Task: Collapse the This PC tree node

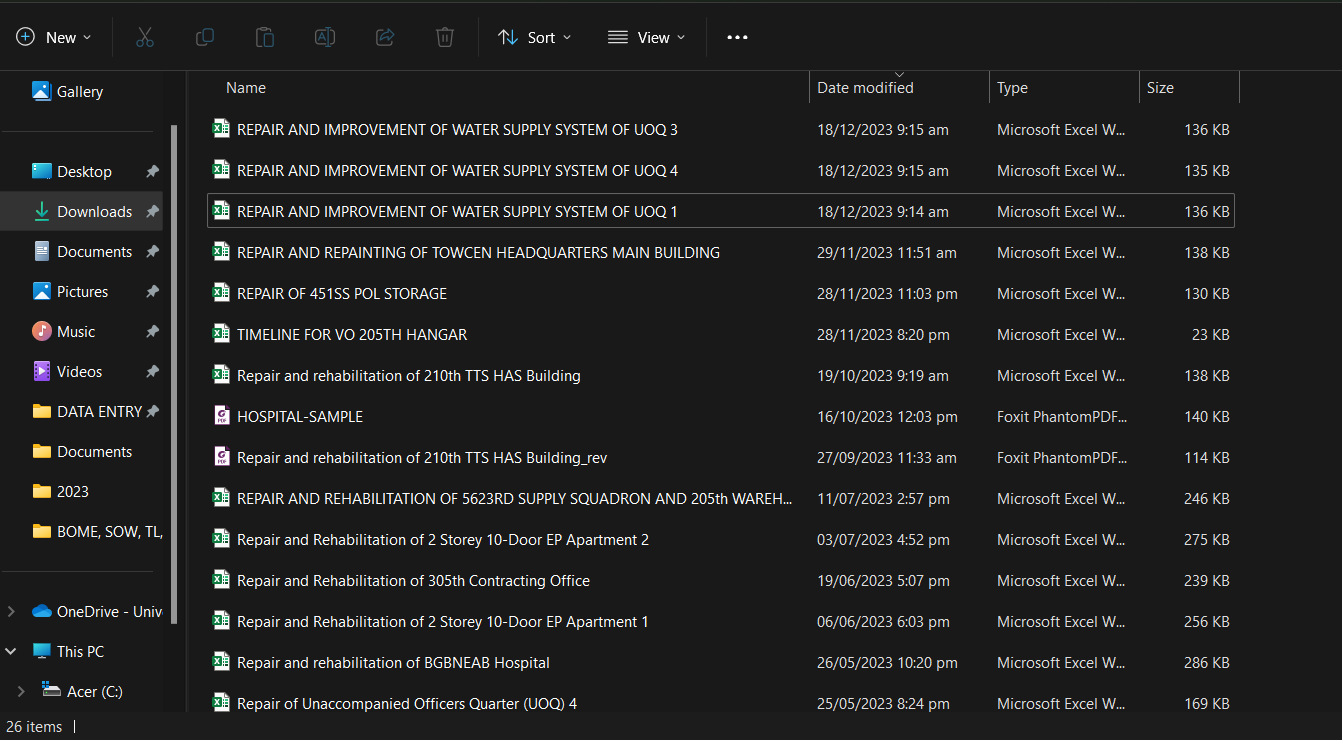Action: pyautogui.click(x=12, y=651)
